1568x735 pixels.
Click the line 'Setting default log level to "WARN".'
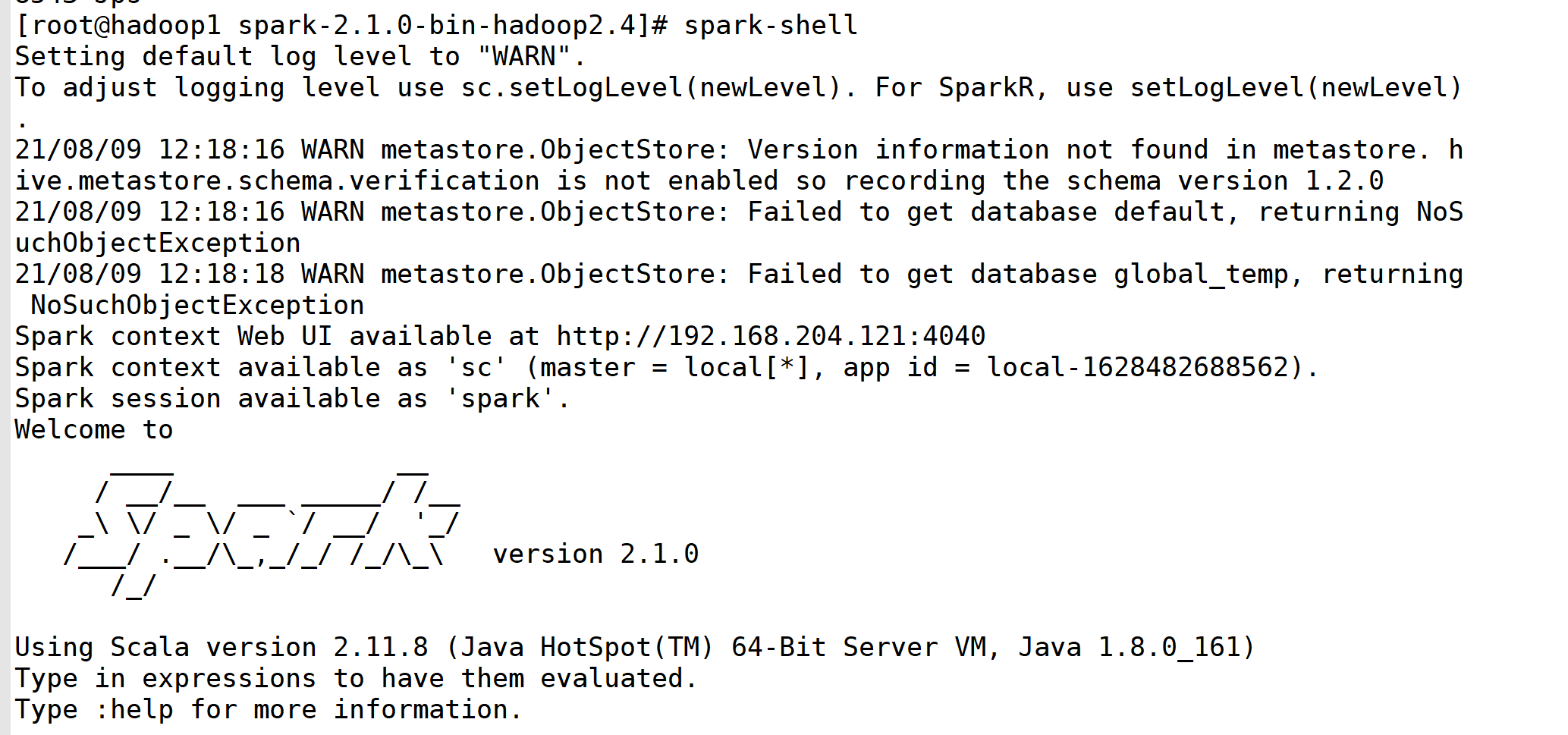(300, 57)
